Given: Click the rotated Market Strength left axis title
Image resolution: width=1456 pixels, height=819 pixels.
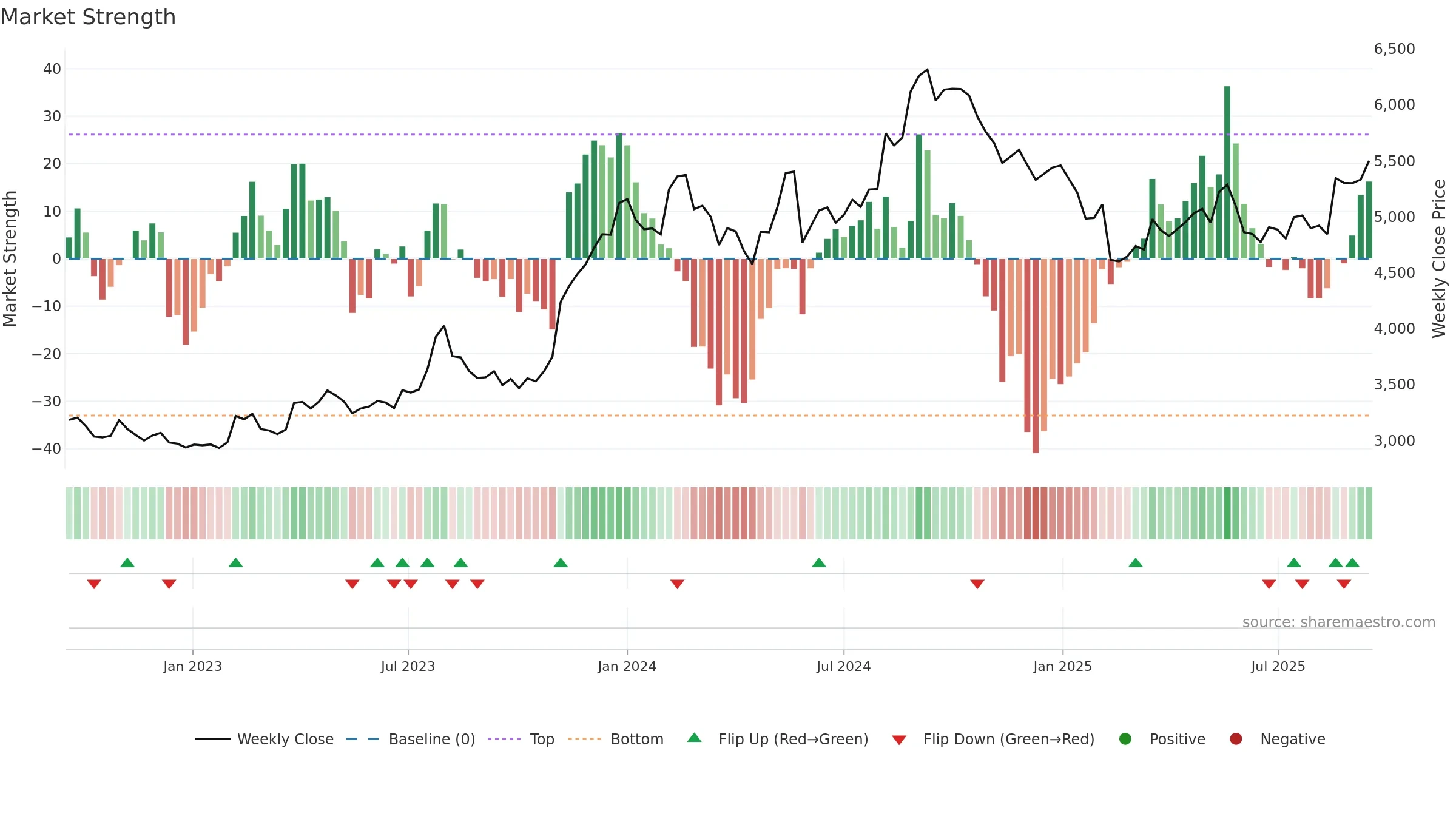Looking at the screenshot, I should (10, 258).
